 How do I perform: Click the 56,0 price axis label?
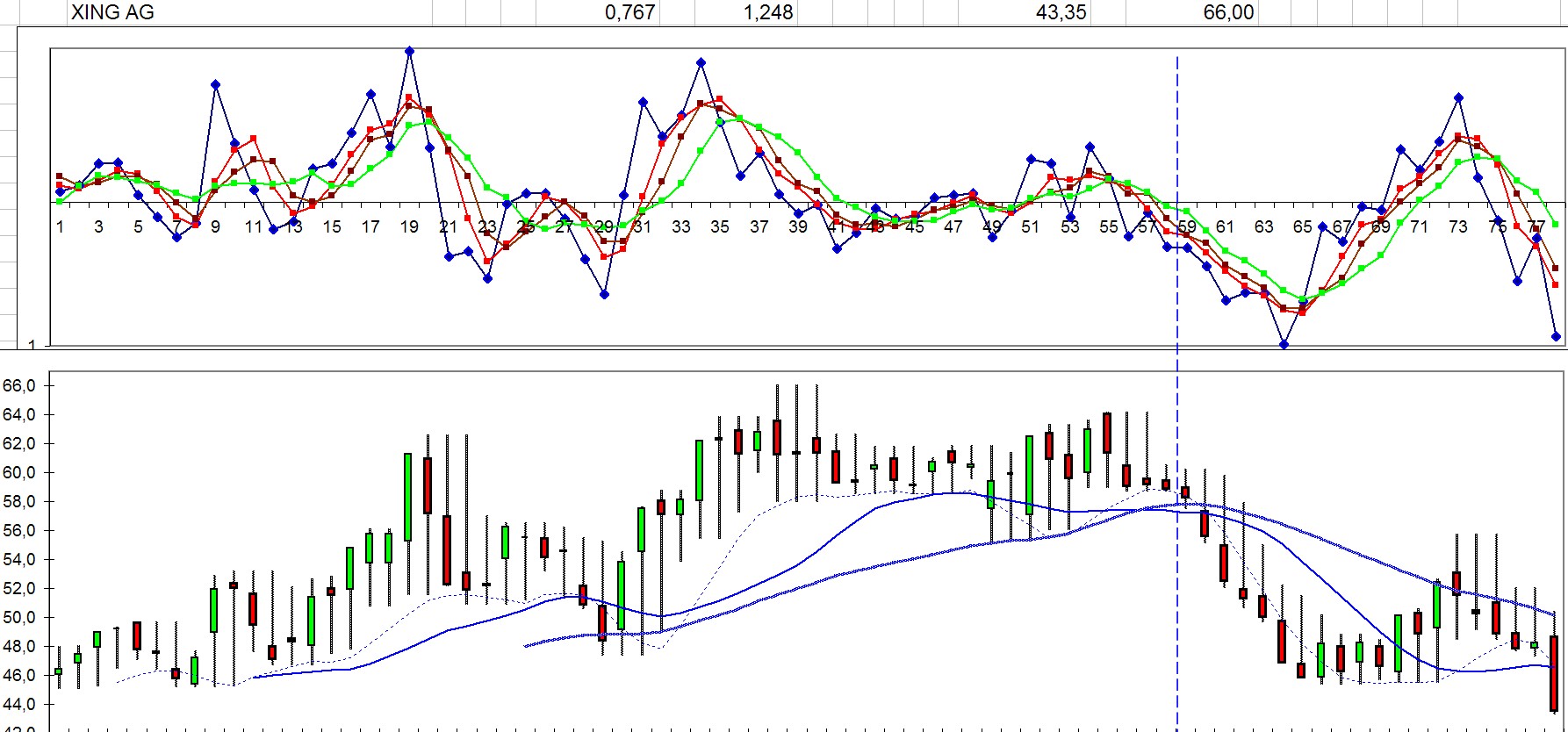pyautogui.click(x=19, y=530)
